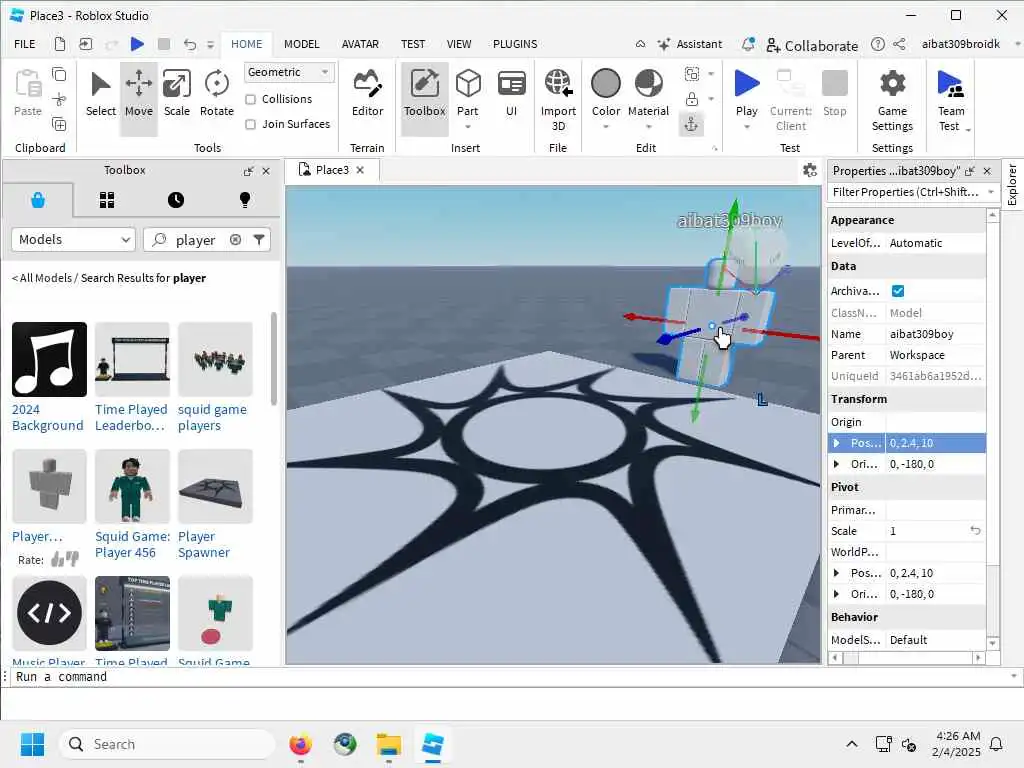Toggle the Anchor button

[691, 124]
